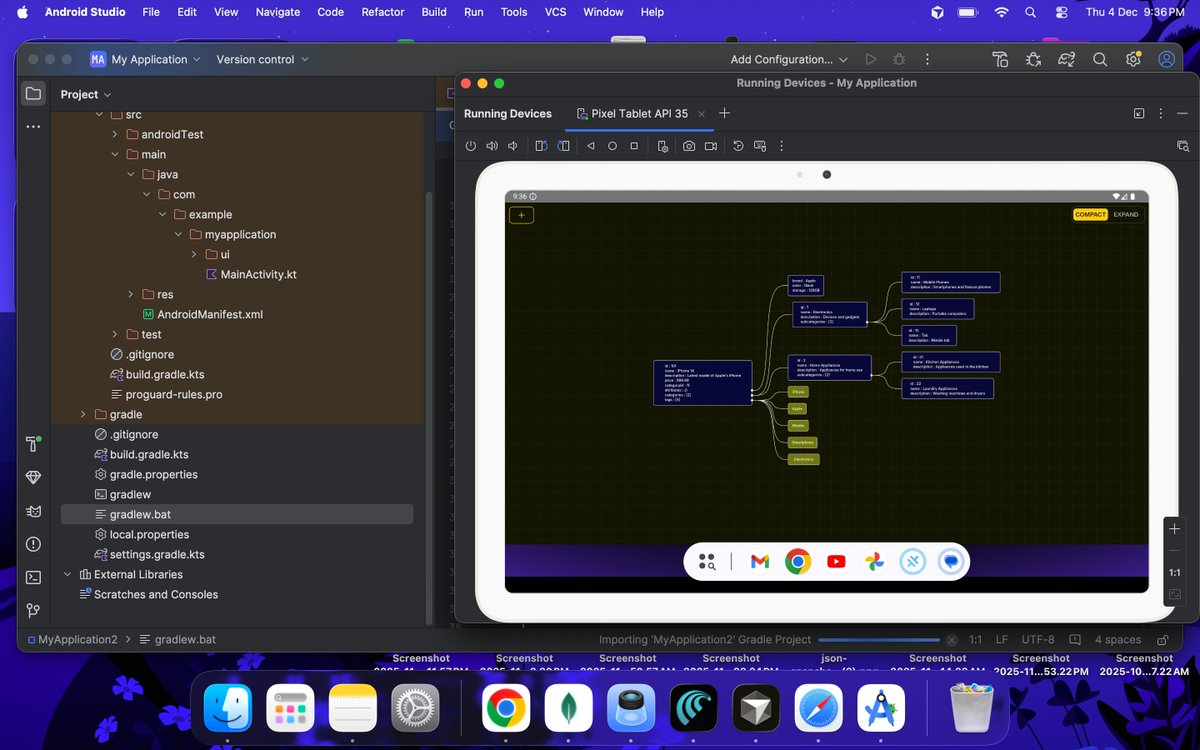Image resolution: width=1200 pixels, height=750 pixels.
Task: Open the Logcat cat icon in sidebar
Action: pyautogui.click(x=33, y=511)
